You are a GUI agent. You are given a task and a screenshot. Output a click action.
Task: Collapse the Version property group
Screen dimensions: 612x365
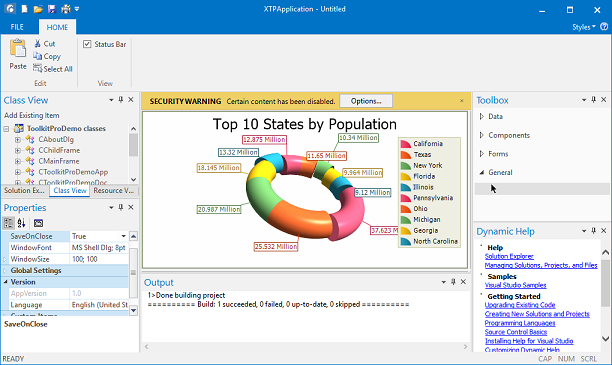5,282
